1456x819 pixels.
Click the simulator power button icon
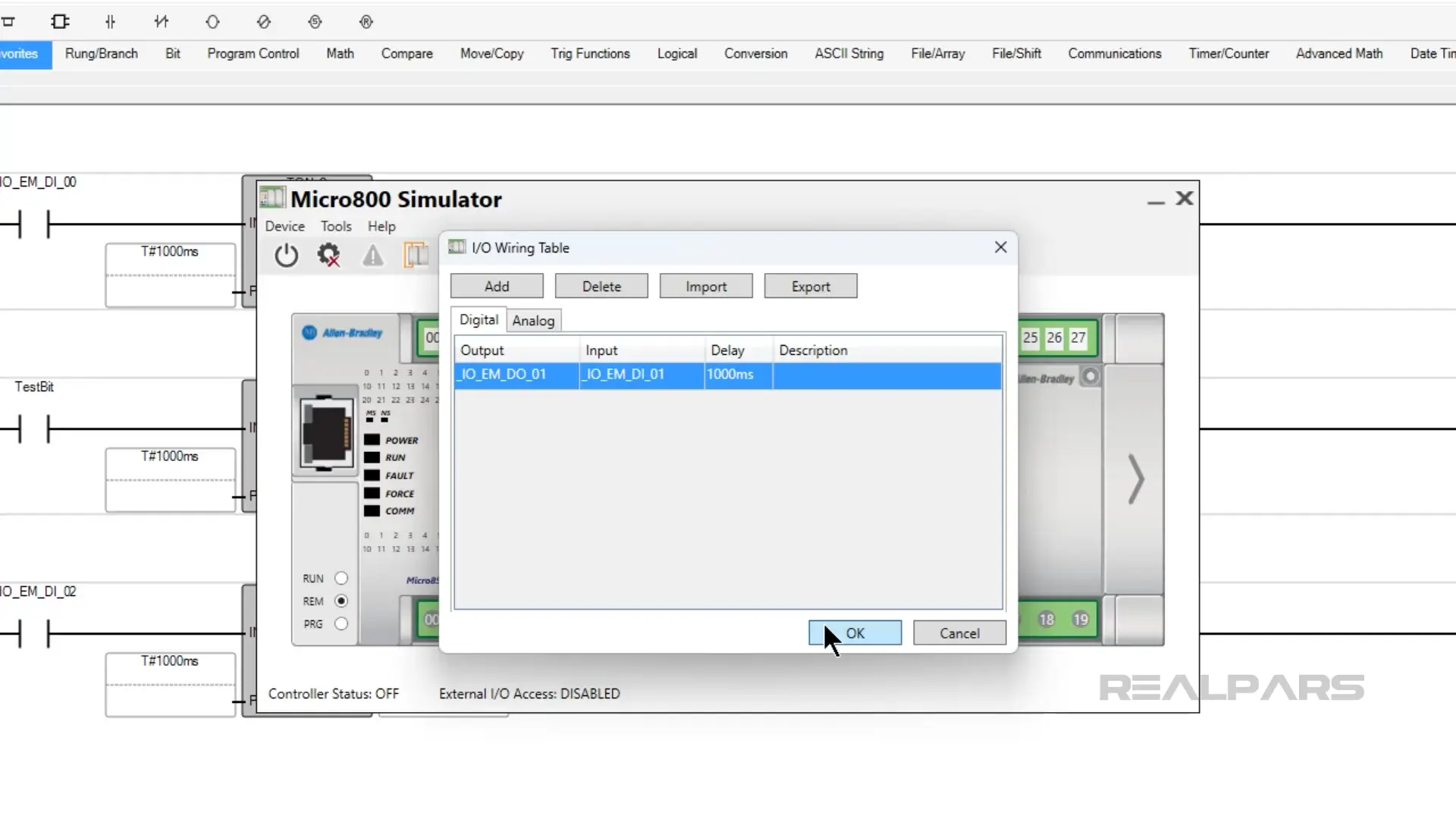pos(287,256)
